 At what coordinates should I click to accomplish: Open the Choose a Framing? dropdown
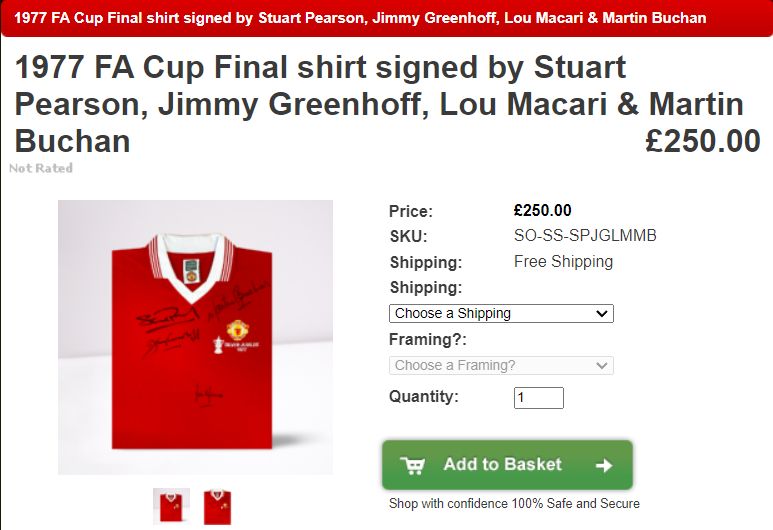tap(501, 365)
